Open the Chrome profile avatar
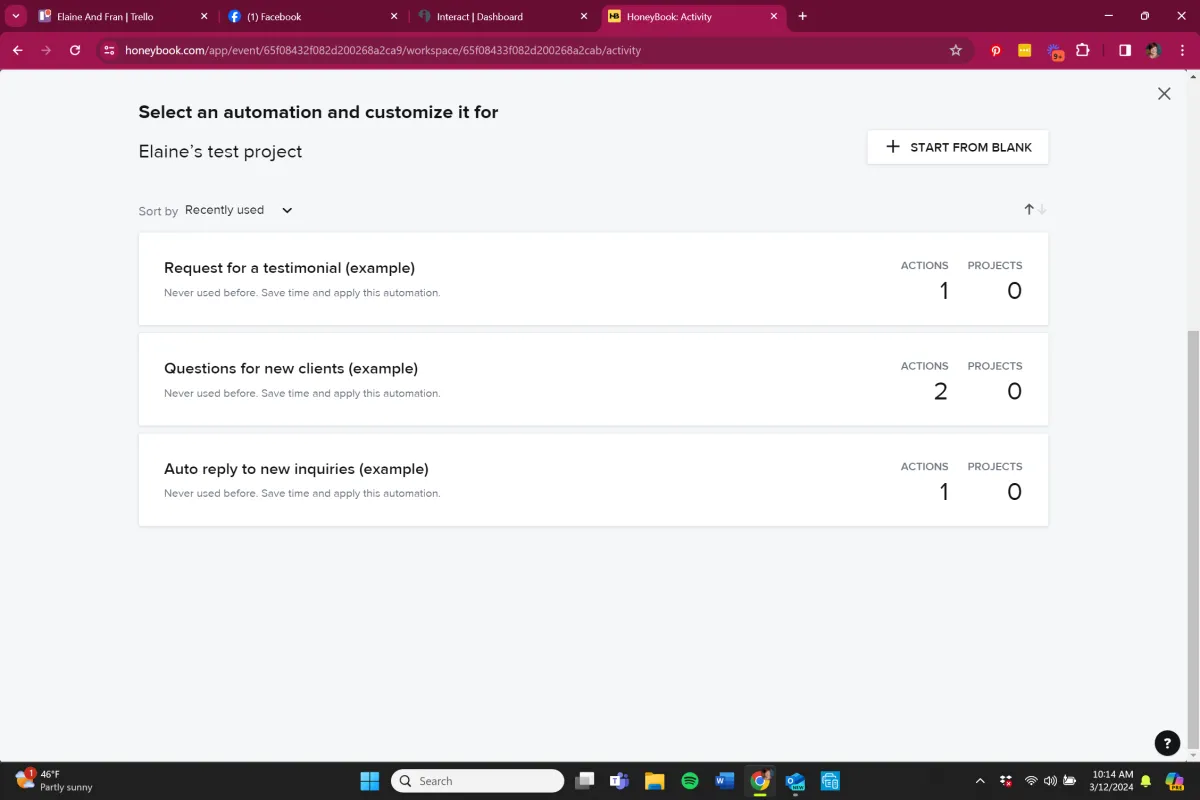Viewport: 1200px width, 800px height. click(x=1153, y=50)
